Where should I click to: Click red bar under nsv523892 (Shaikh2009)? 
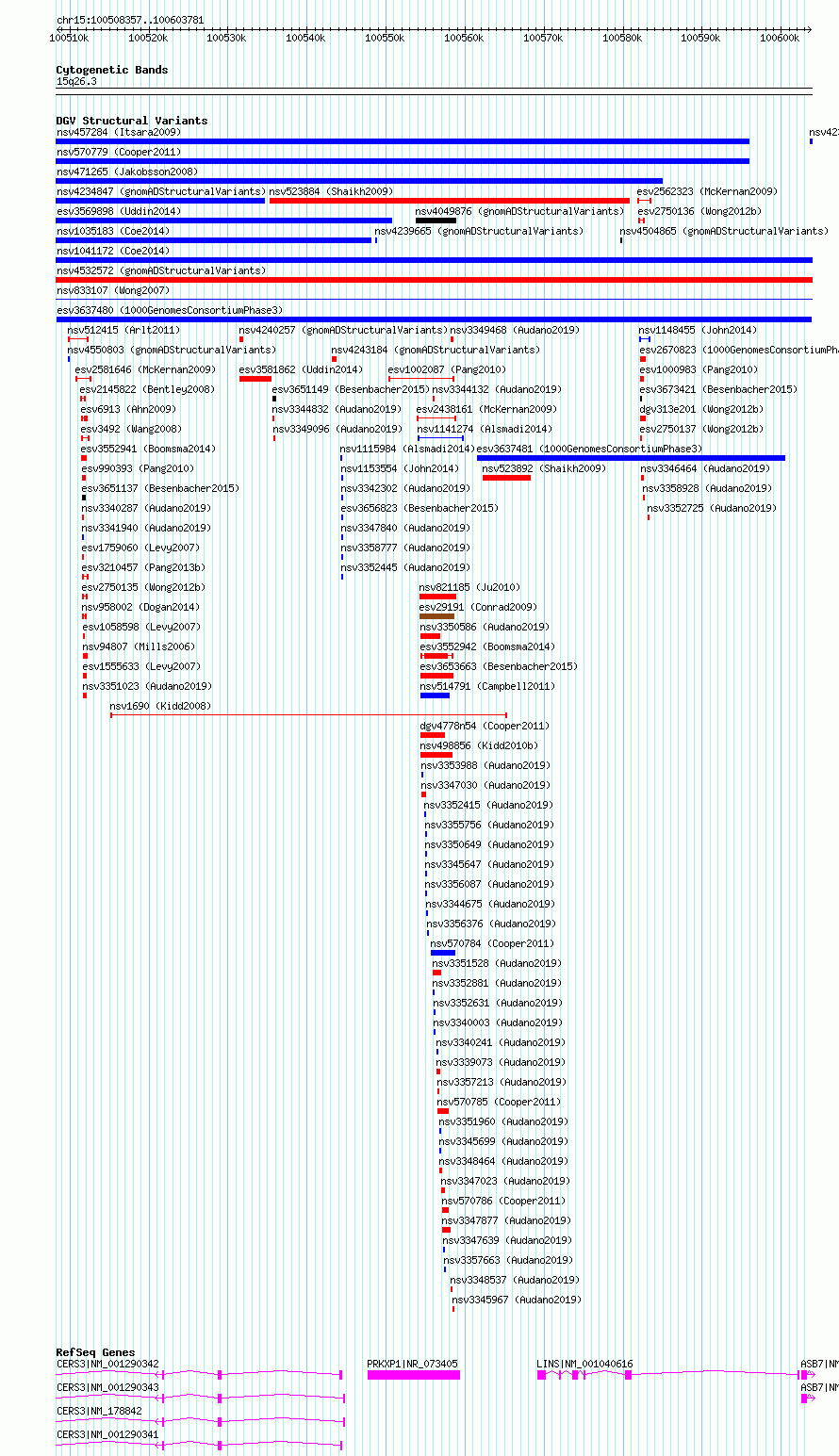coord(506,478)
